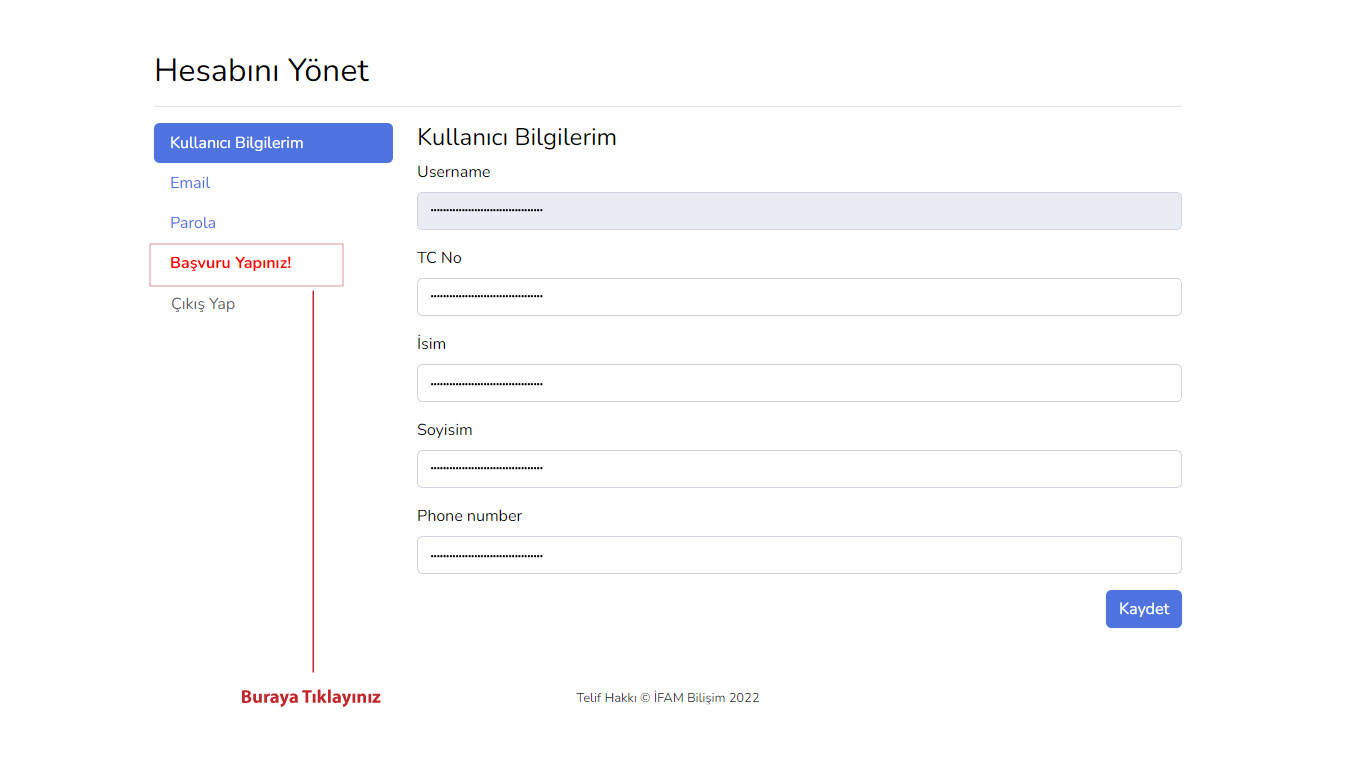
Task: Click the Soyisim input box
Action: point(799,469)
